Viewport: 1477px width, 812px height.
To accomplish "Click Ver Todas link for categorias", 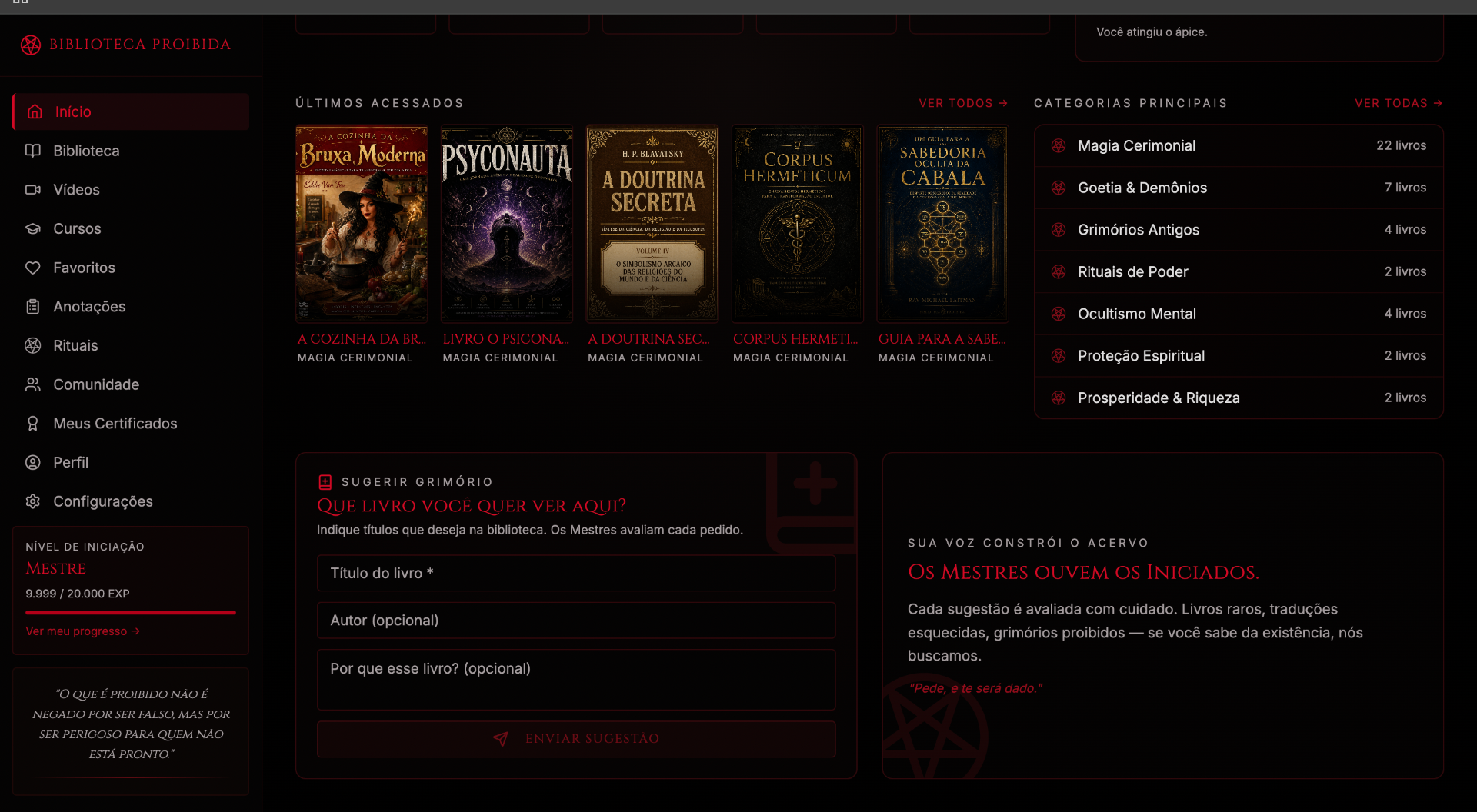I will pos(1399,103).
